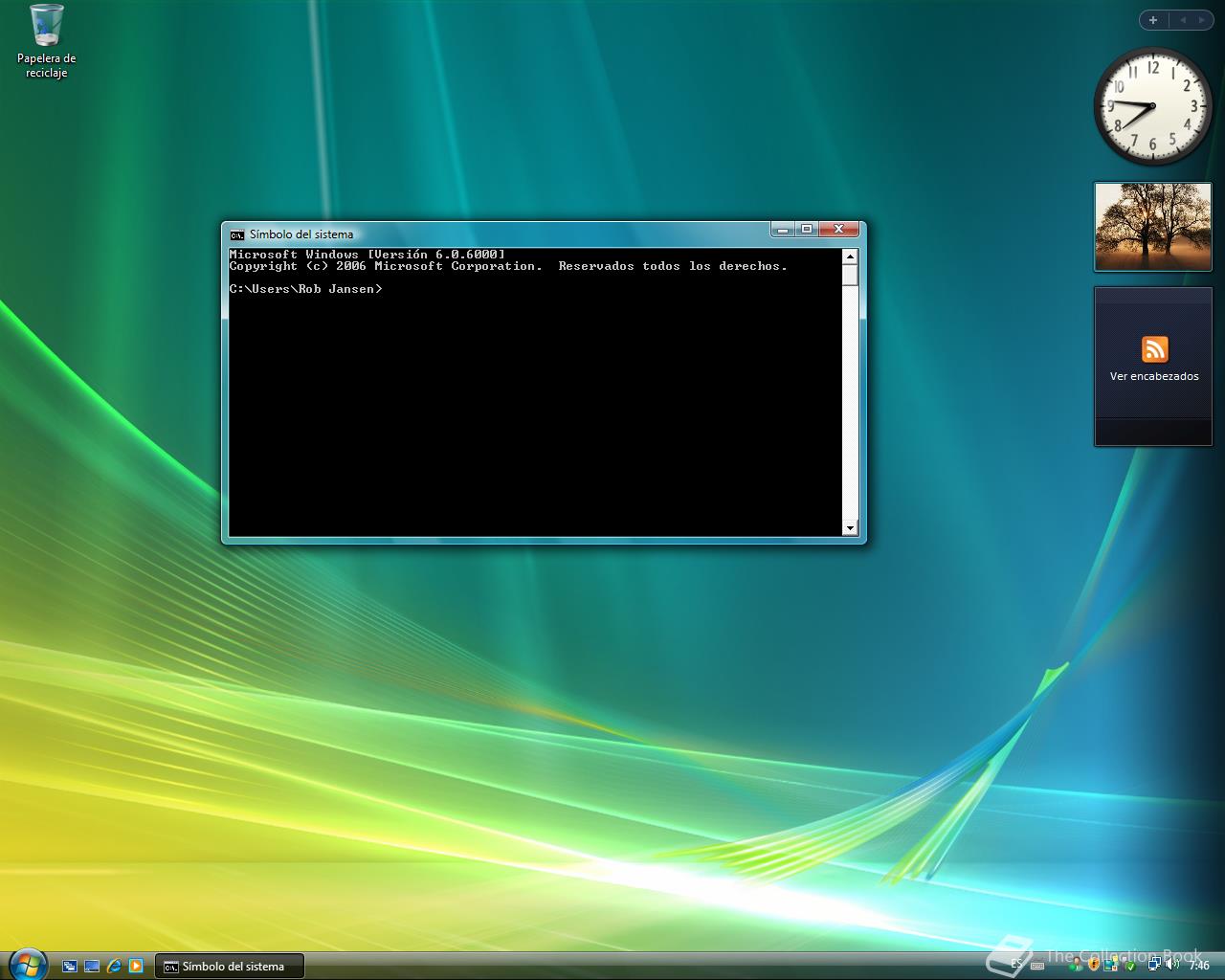Click the Windows Start orb
Screen dimensions: 1225x980
[27, 964]
